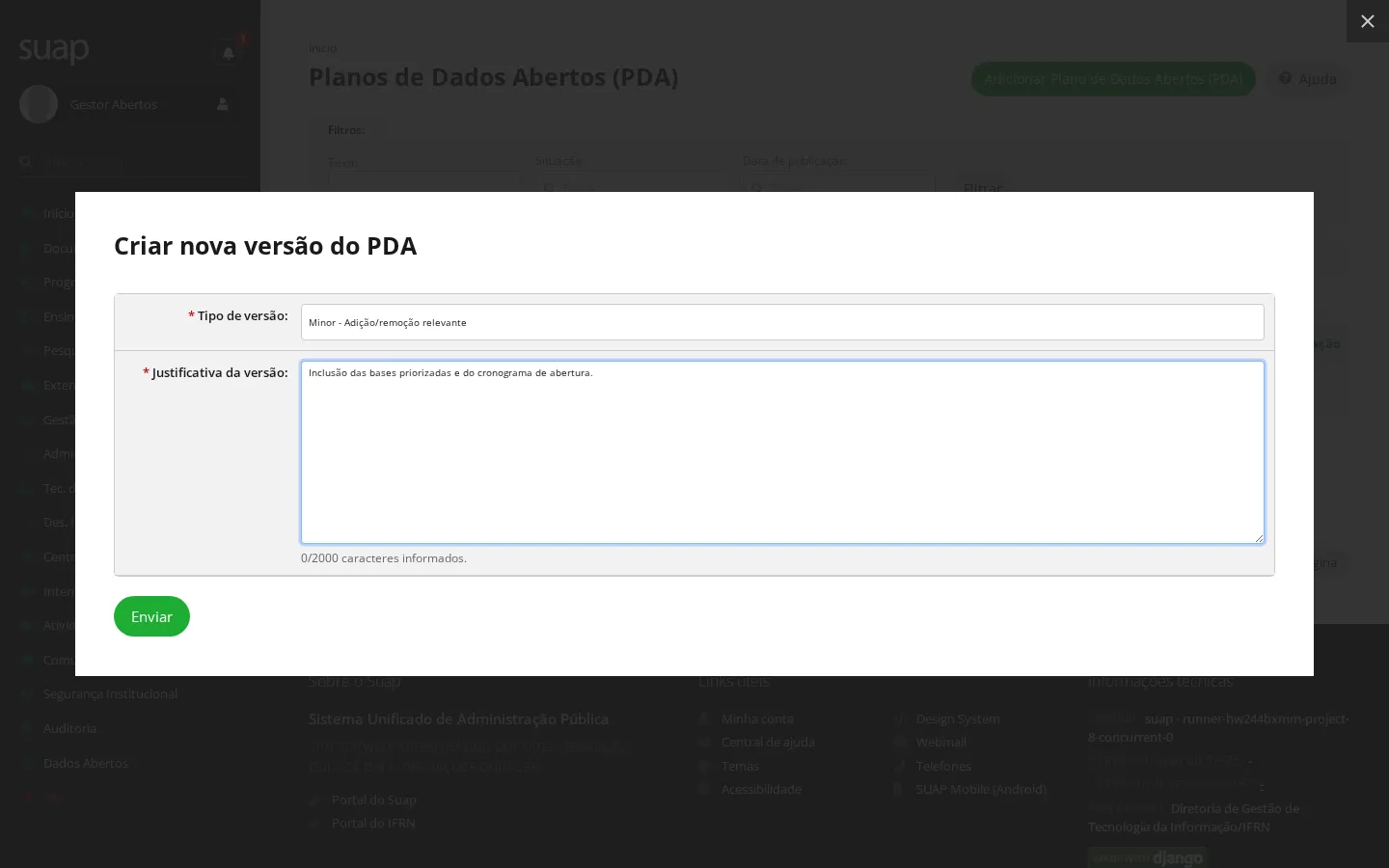Screen dimensions: 1389x868
Task: Grab the textarea resize handle corner
Action: [1258, 538]
